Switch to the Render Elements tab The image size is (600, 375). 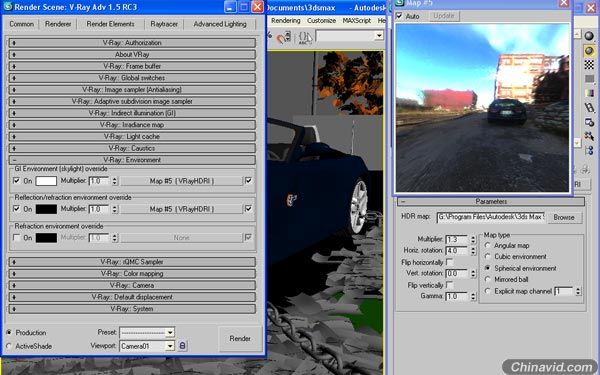coord(110,24)
